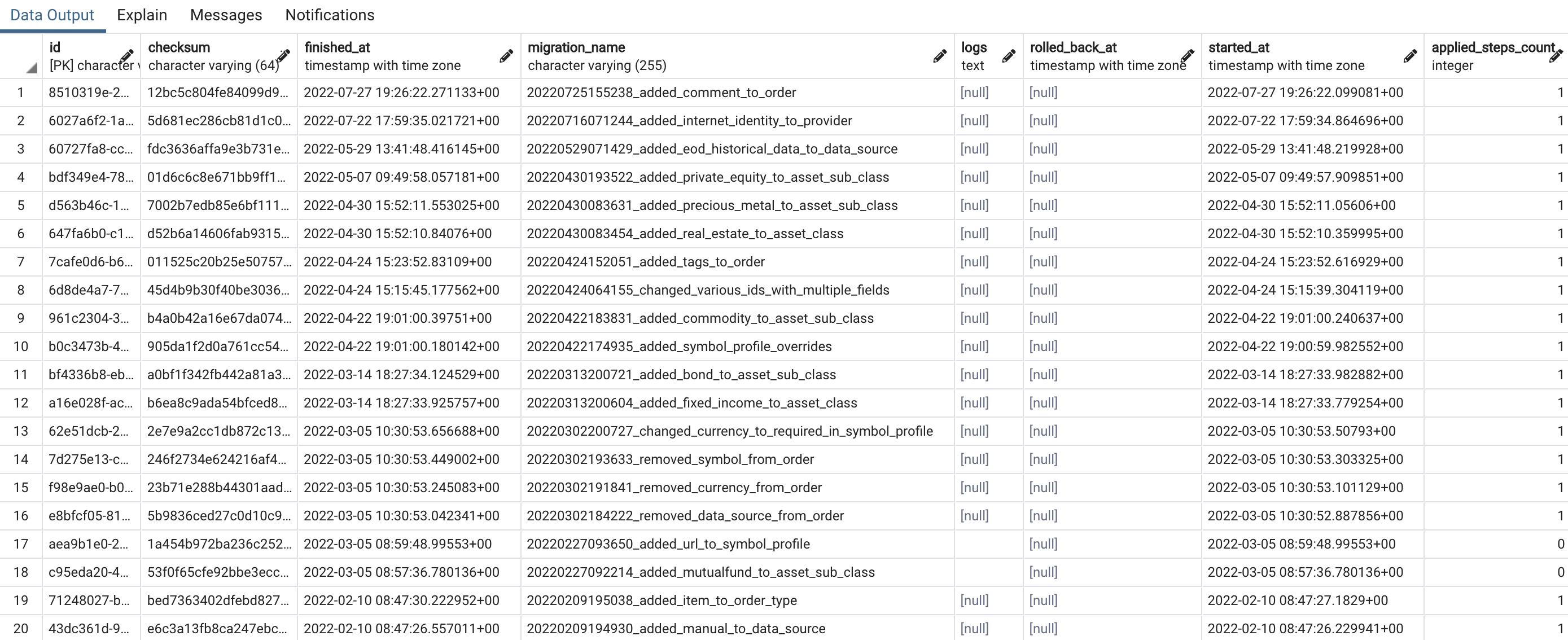Screen dimensions: 1568x640
Task: Select the checksum cell in row 5
Action: click(218, 205)
